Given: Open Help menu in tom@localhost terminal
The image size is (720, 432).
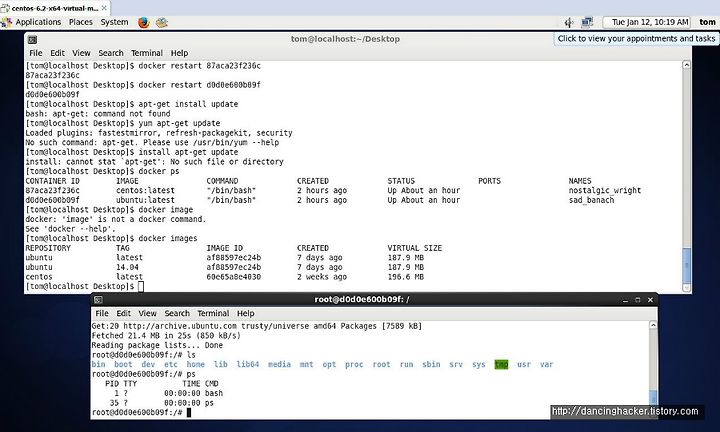Looking at the screenshot, I should click(179, 53).
